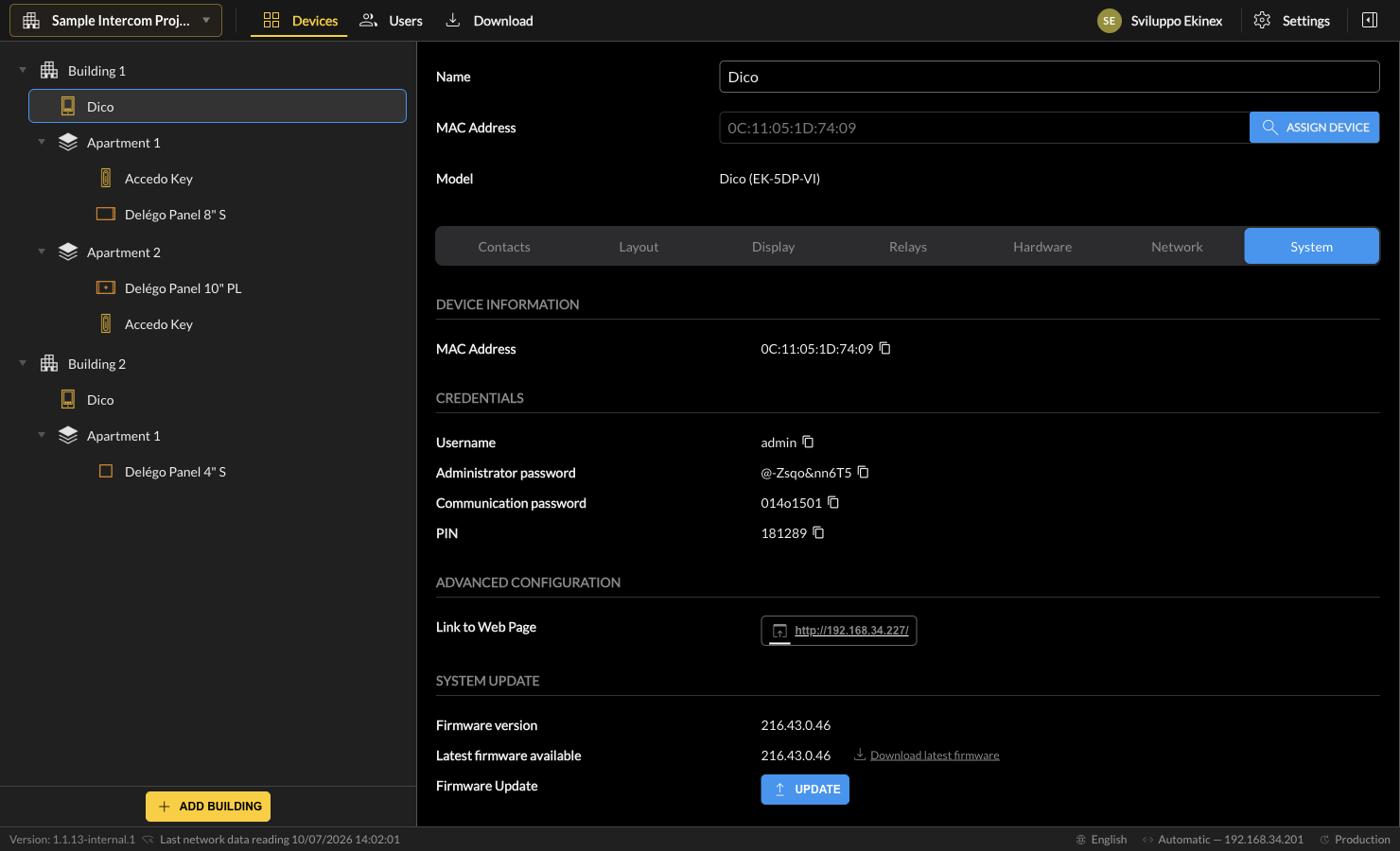The width and height of the screenshot is (1400, 851).
Task: Collapse the Building 2 tree node
Action: [23, 363]
